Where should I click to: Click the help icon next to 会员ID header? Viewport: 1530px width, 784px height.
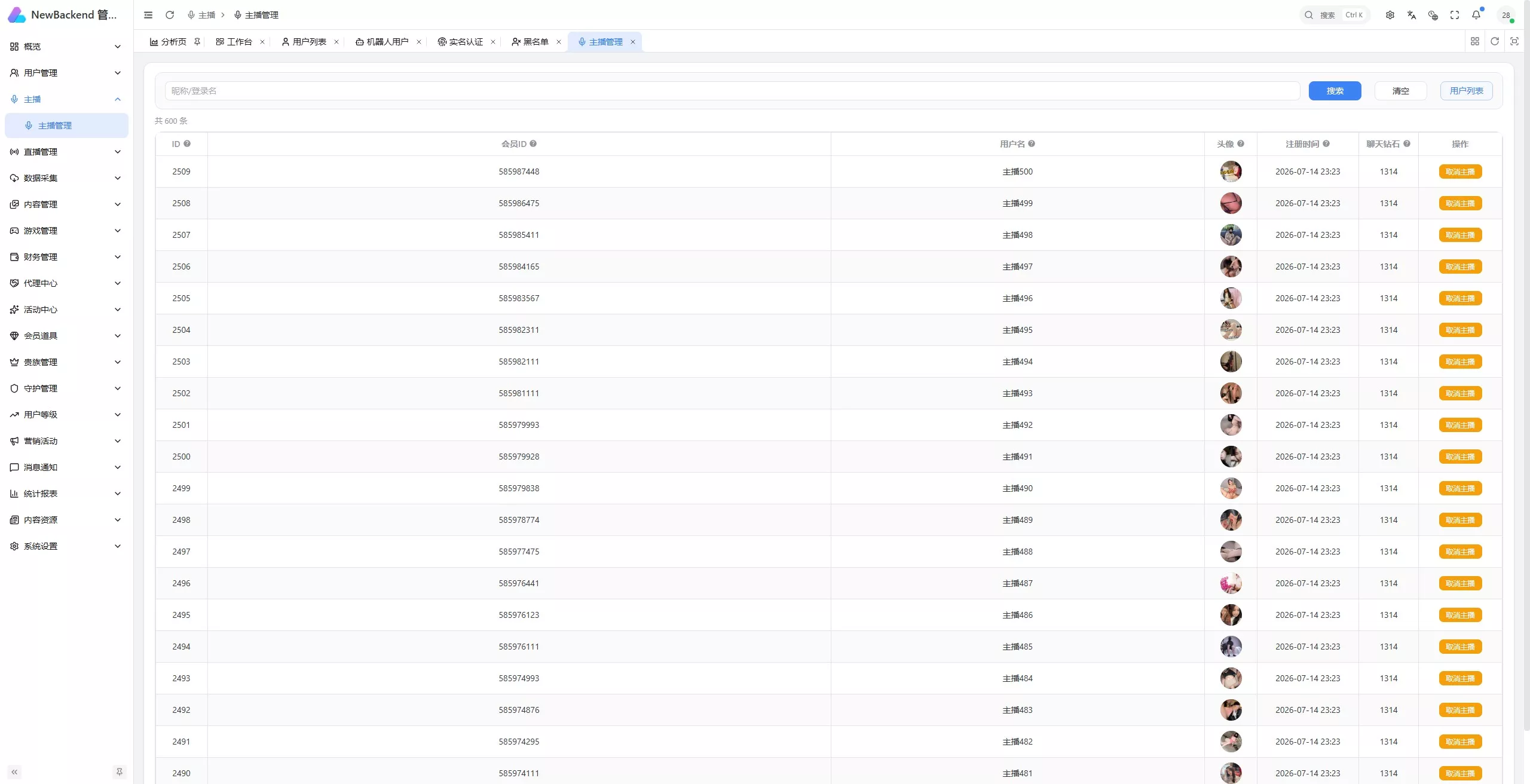coord(533,143)
